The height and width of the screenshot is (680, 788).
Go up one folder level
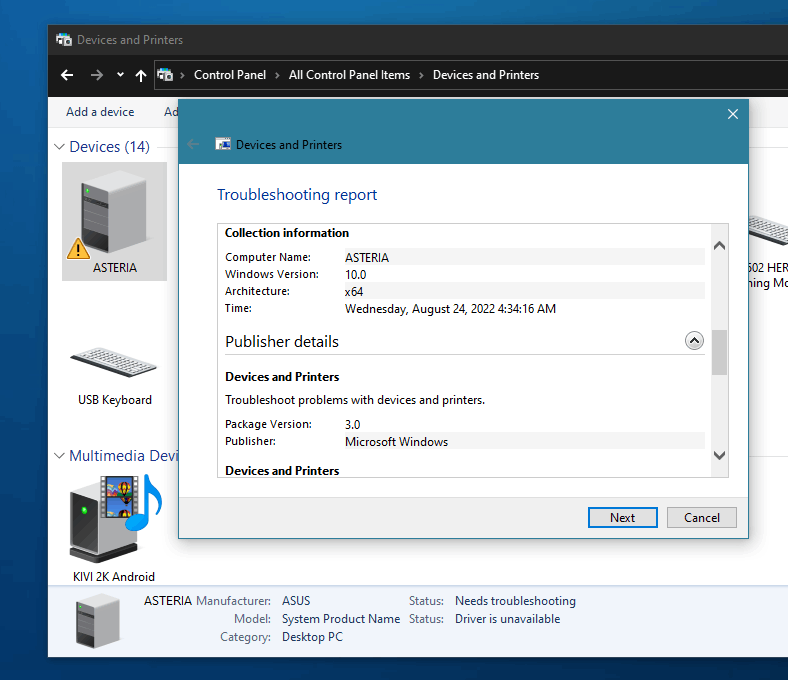[141, 75]
